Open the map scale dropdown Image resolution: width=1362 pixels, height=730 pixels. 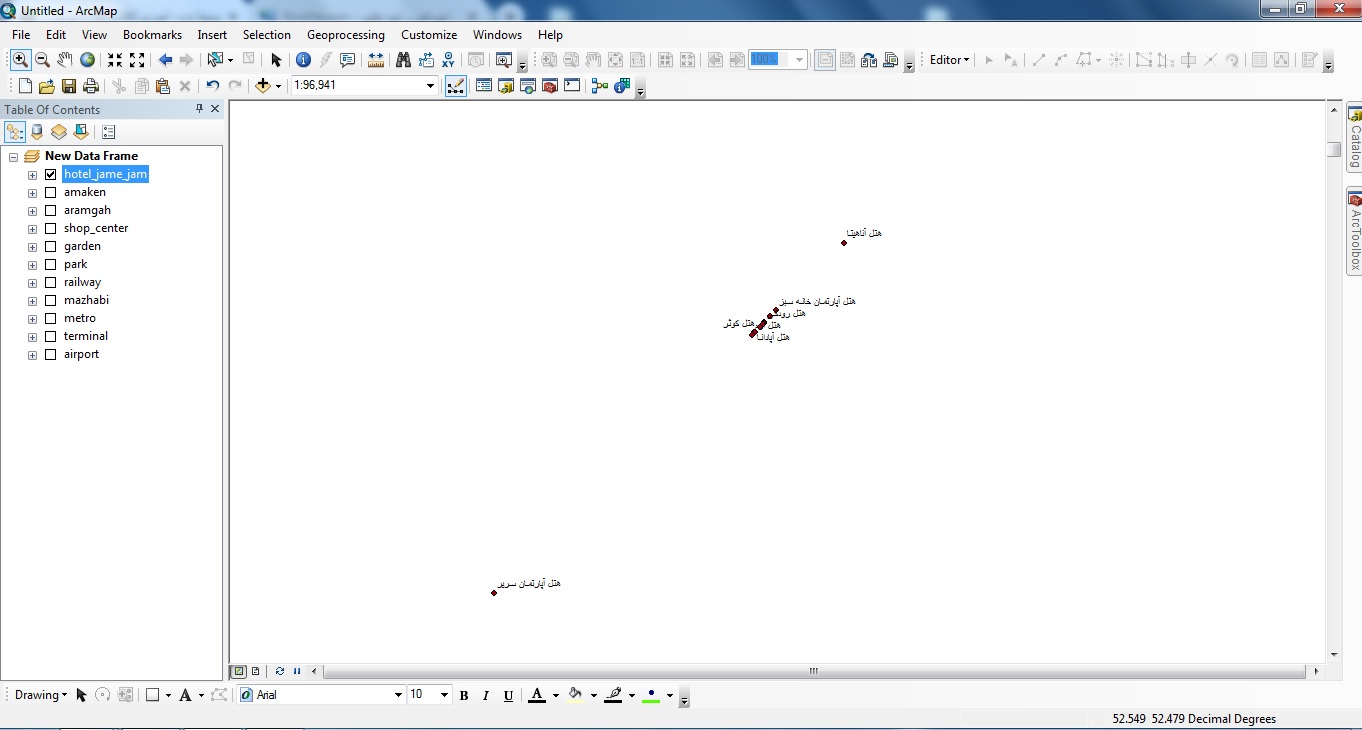tap(431, 86)
